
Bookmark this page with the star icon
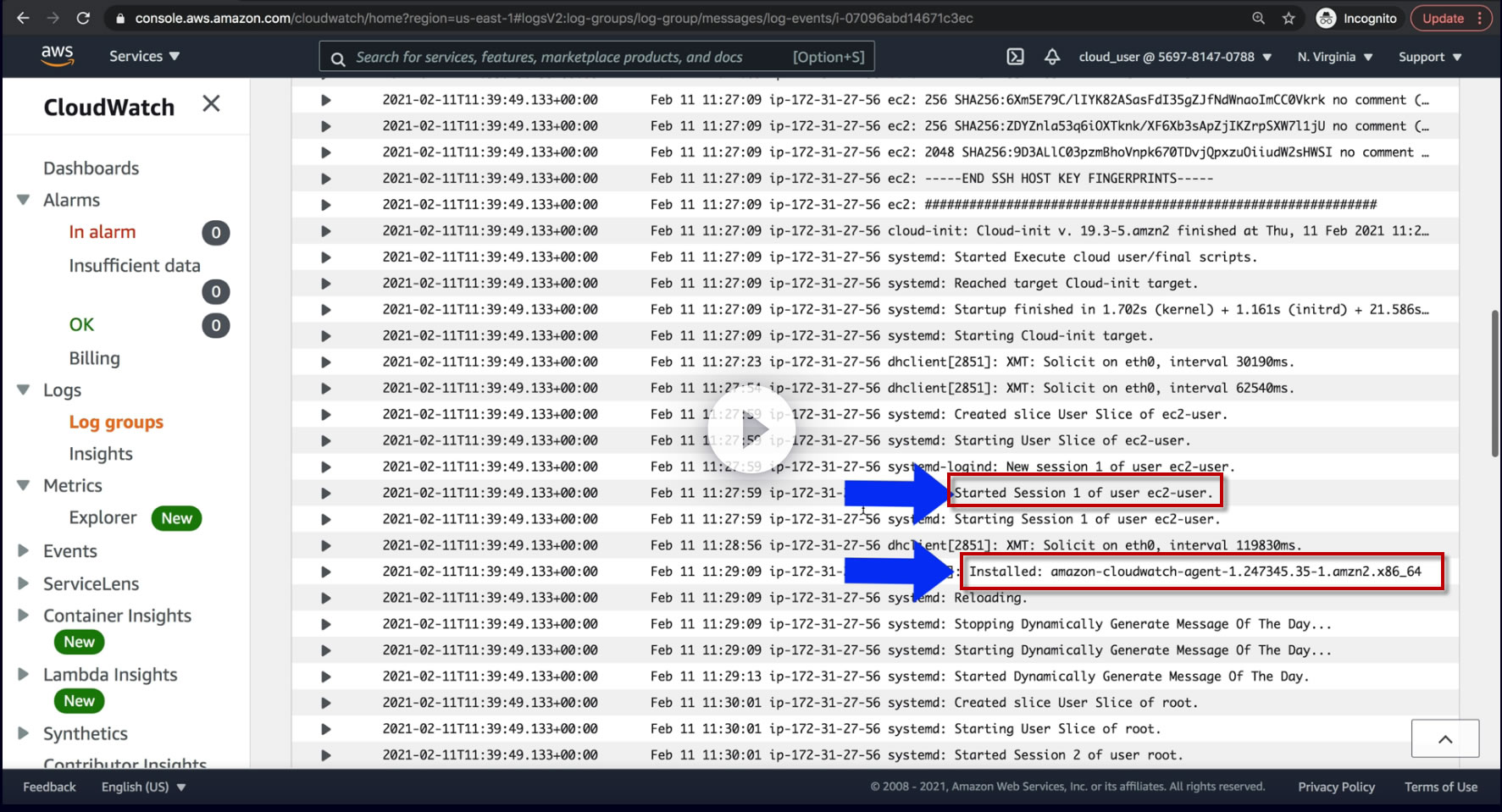click(x=1289, y=18)
